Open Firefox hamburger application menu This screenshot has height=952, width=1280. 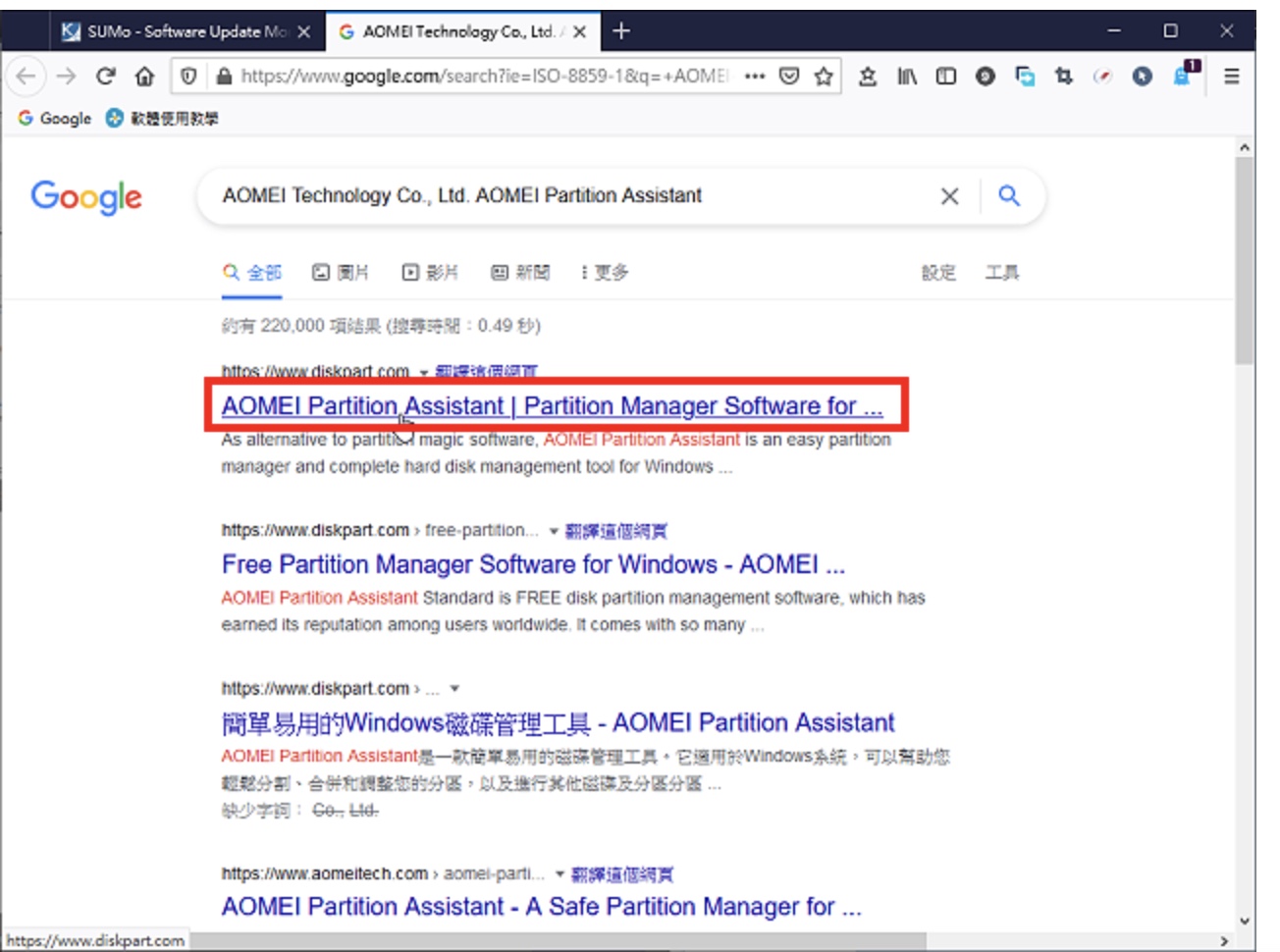(1232, 77)
